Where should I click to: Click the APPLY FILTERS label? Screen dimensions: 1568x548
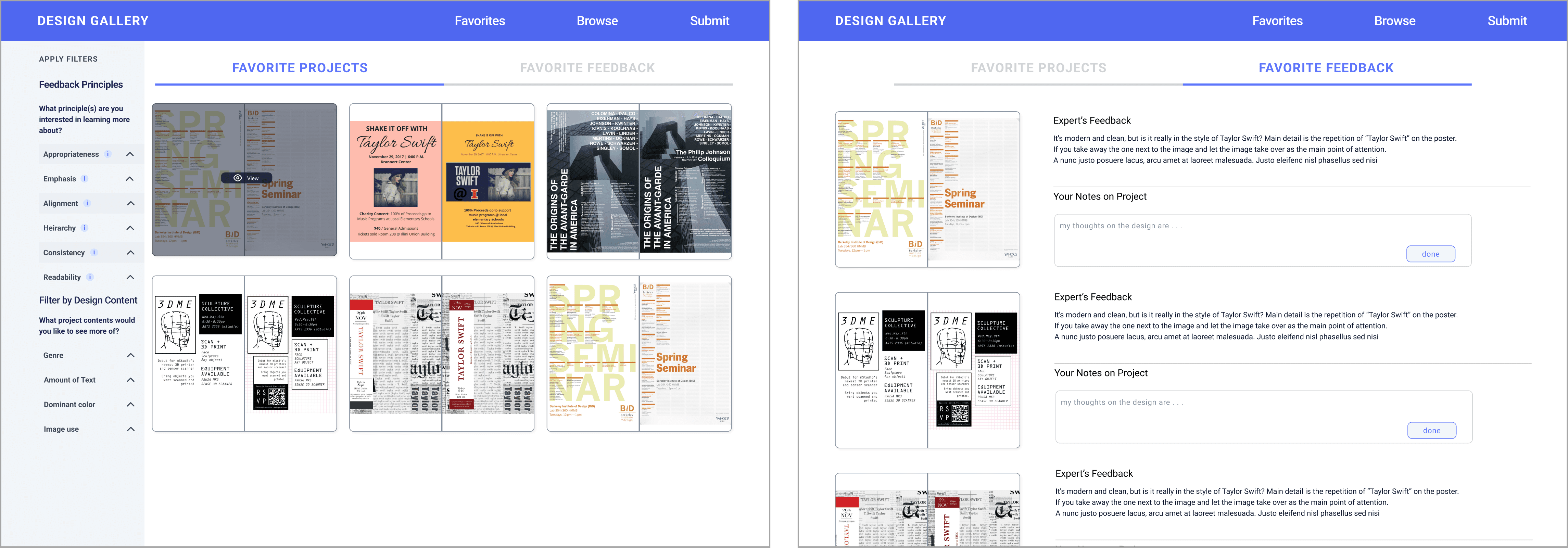pos(68,59)
